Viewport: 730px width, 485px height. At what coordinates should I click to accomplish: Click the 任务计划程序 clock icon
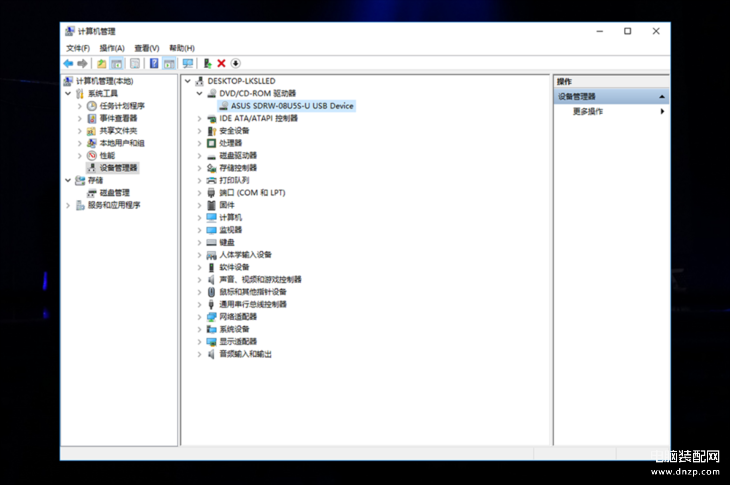point(92,106)
